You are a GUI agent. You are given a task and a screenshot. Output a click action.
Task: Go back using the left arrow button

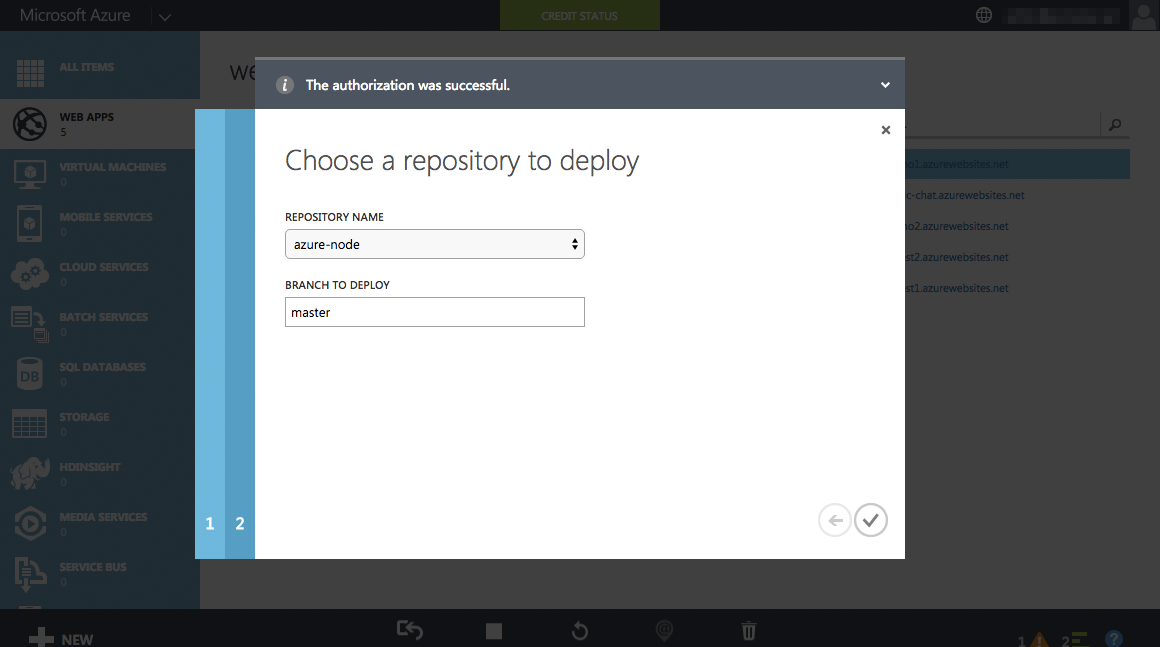tap(834, 521)
